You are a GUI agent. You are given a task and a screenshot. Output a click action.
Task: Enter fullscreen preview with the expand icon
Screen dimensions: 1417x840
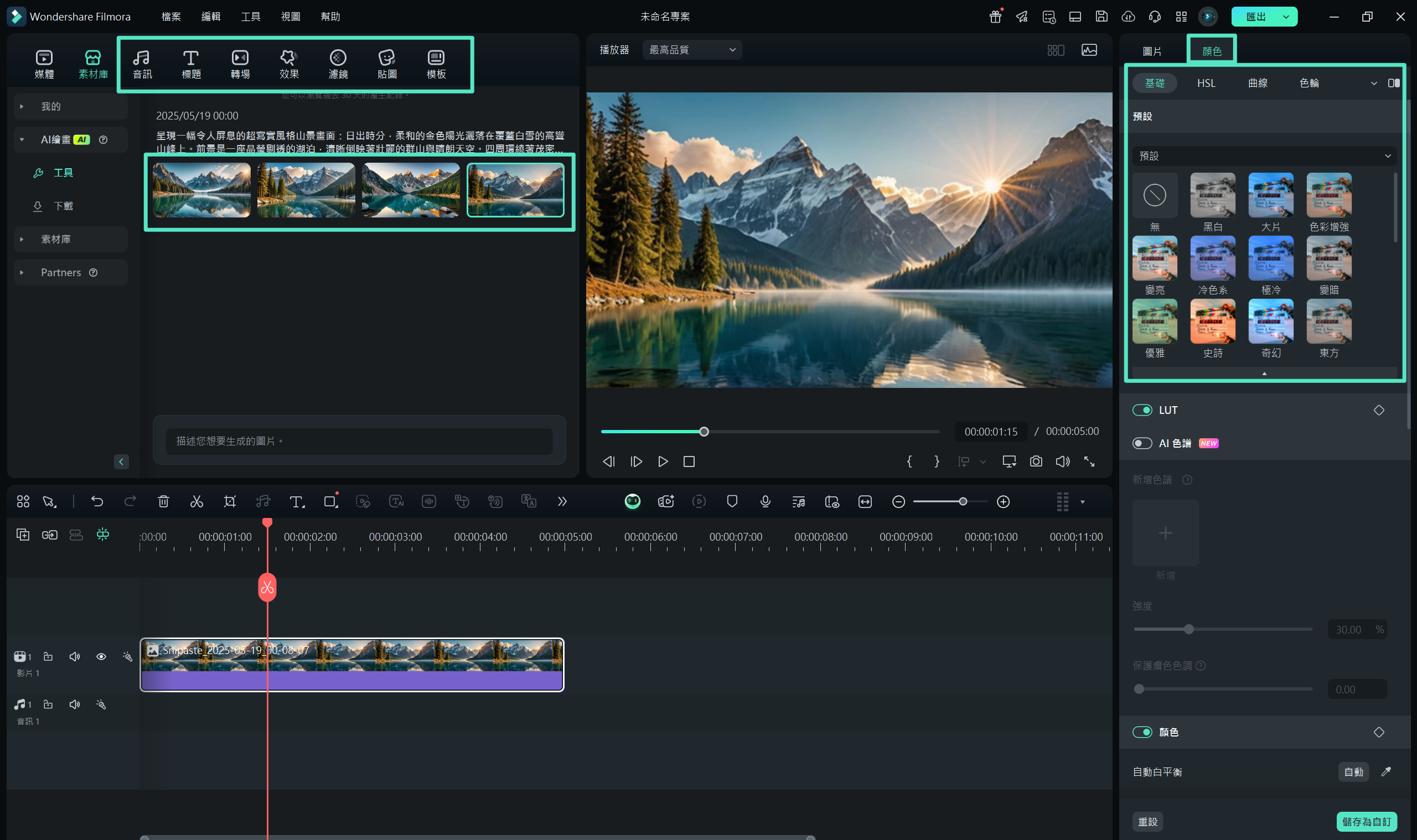pos(1089,461)
